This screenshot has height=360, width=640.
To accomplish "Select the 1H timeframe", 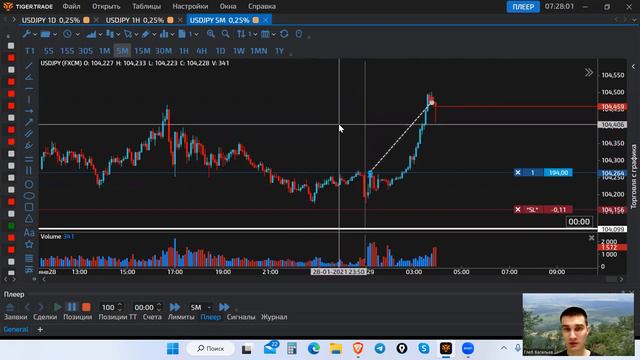I will tap(184, 51).
